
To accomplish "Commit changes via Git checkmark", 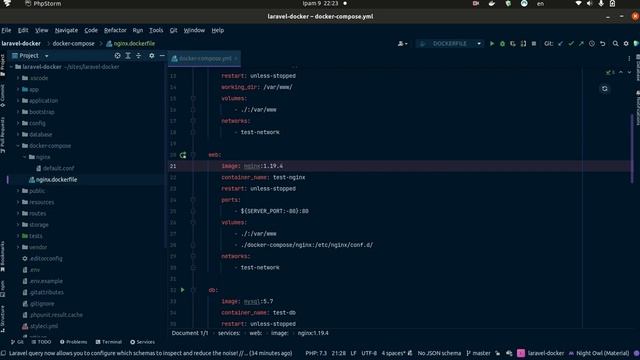I will pos(571,44).
